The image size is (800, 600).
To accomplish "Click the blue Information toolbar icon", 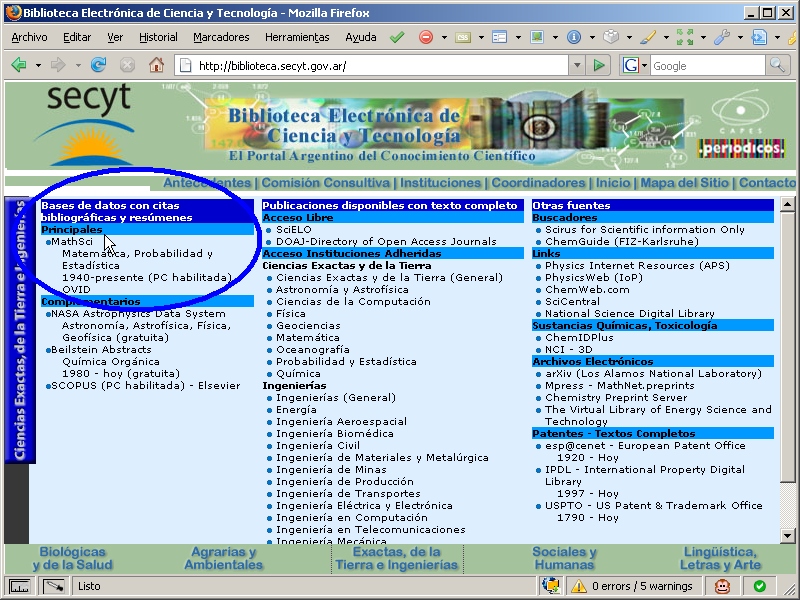I will (x=574, y=37).
